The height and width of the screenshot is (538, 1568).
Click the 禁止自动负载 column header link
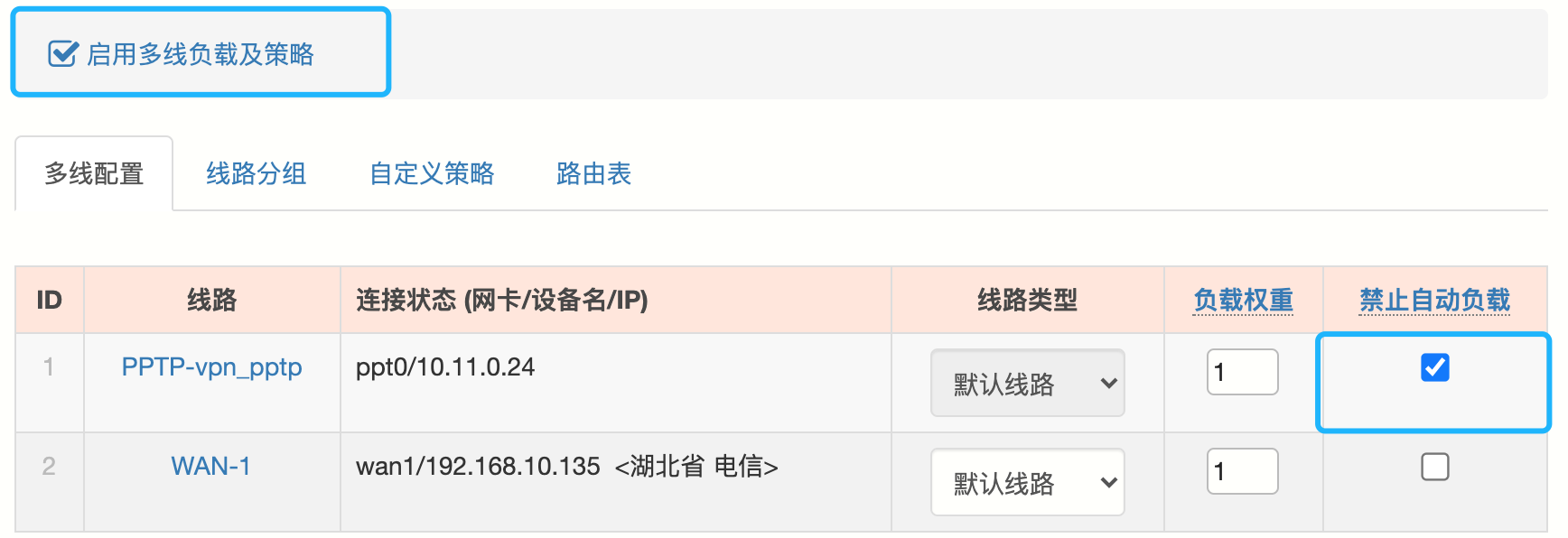click(1434, 300)
